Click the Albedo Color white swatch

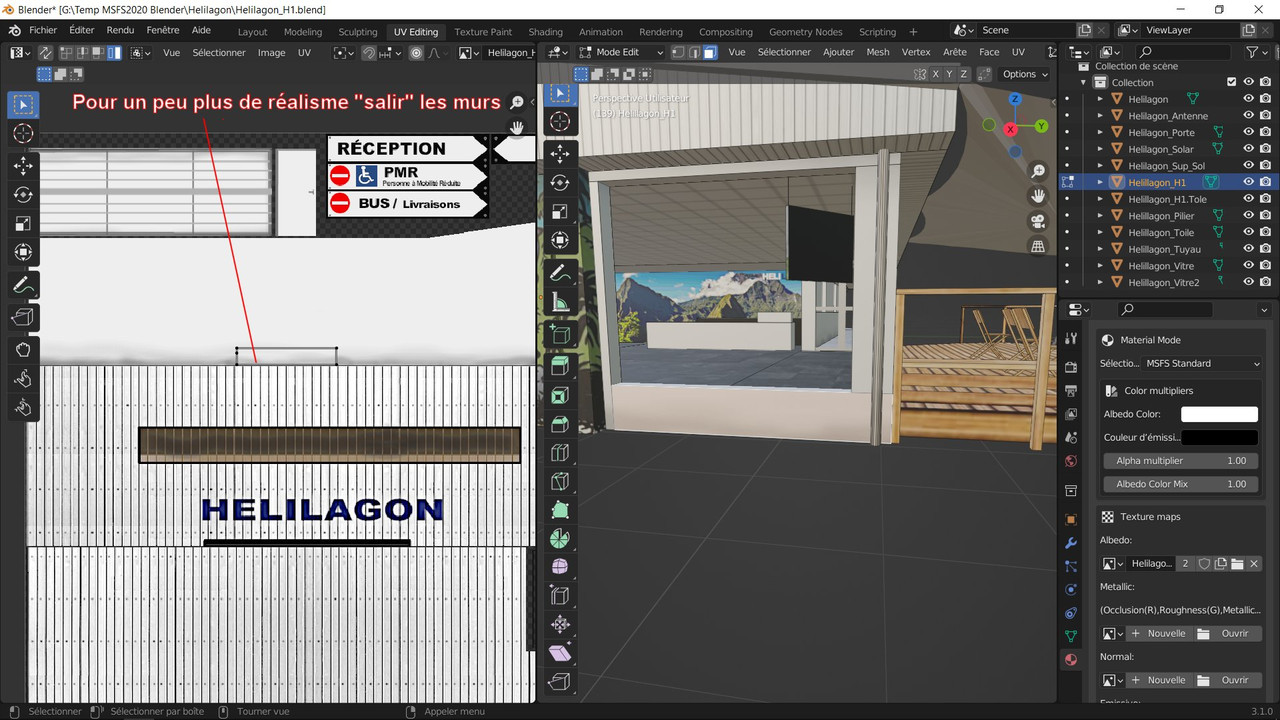click(1219, 414)
